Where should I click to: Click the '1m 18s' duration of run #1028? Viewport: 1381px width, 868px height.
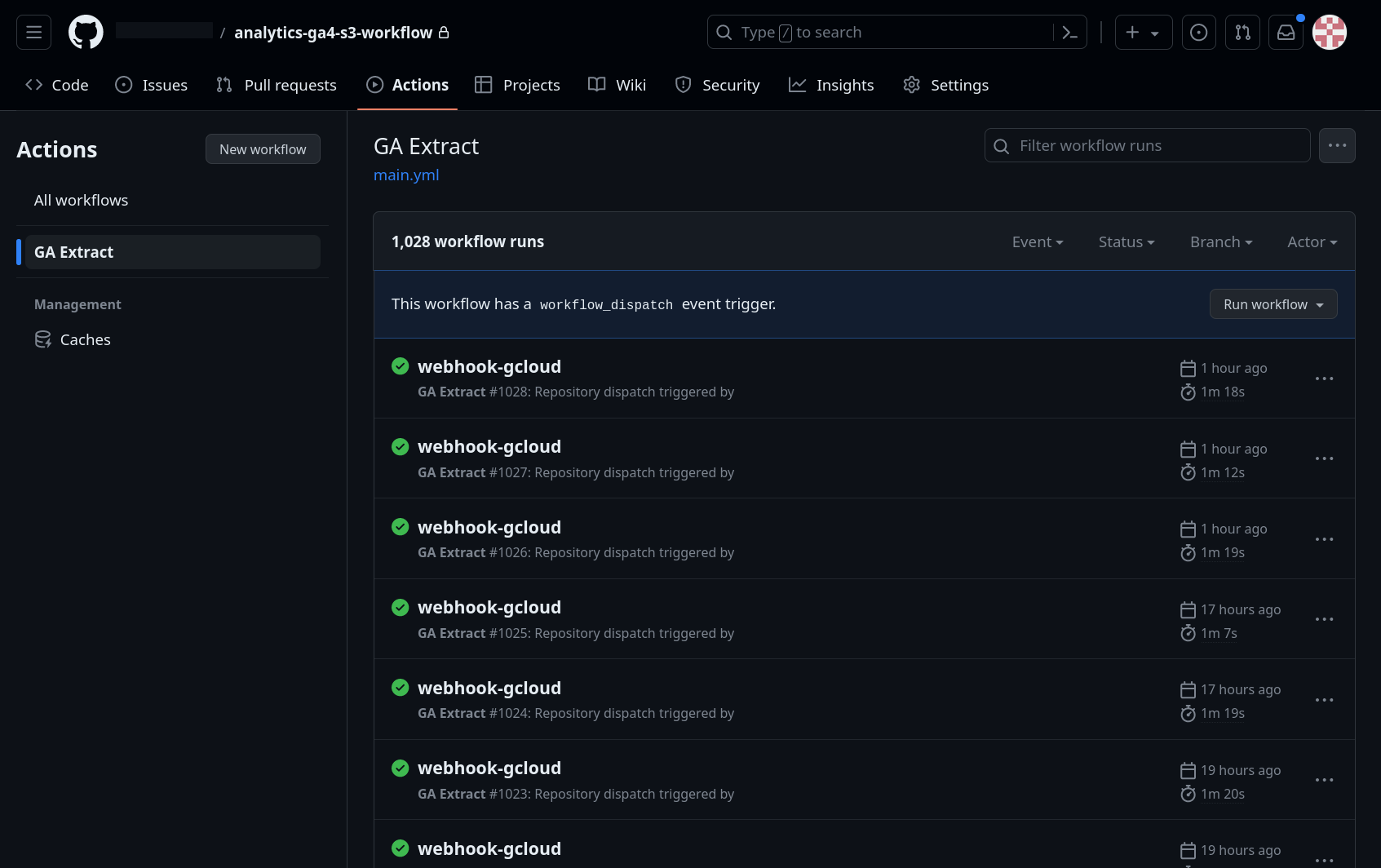[x=1223, y=392]
